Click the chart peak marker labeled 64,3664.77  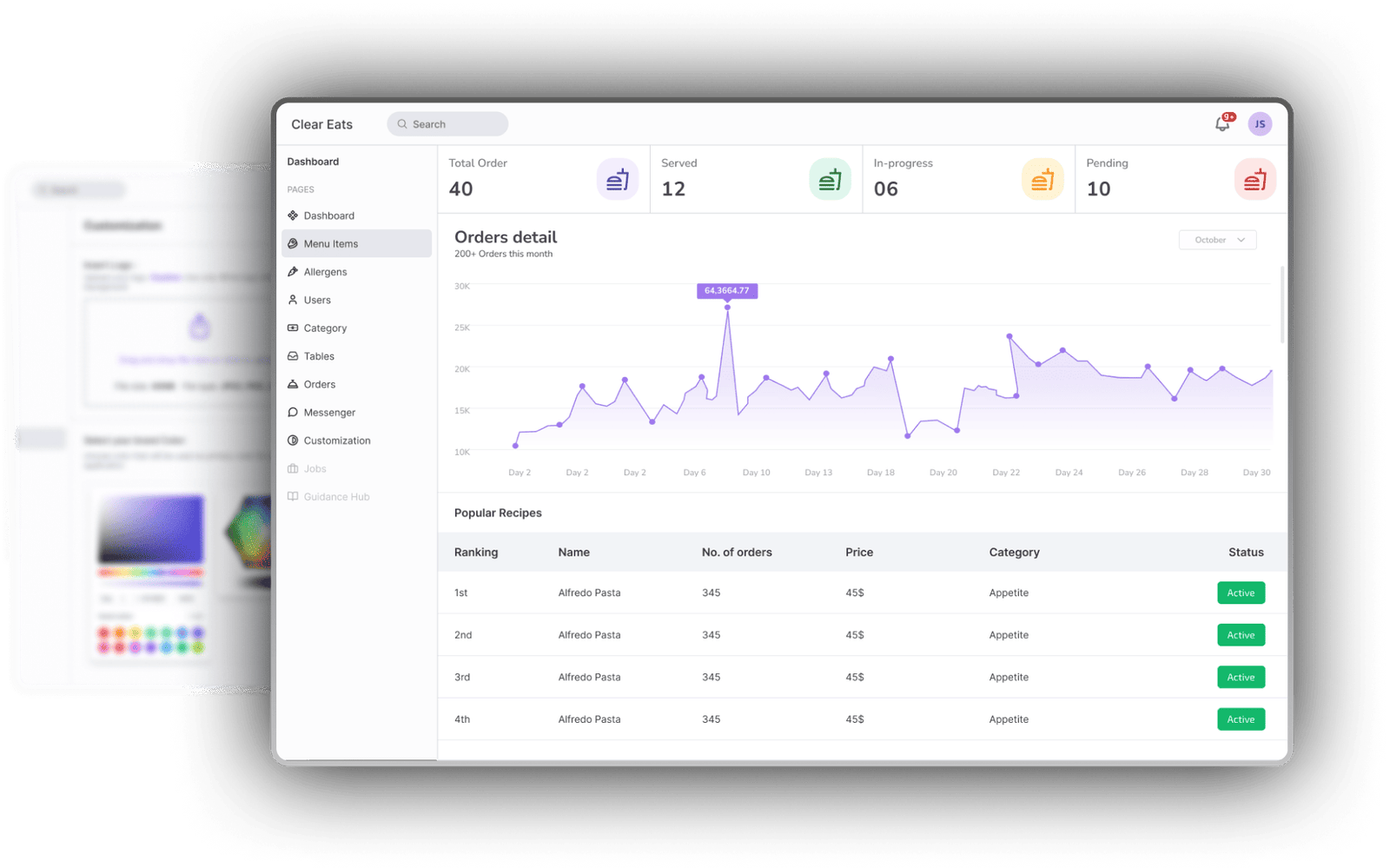[727, 307]
